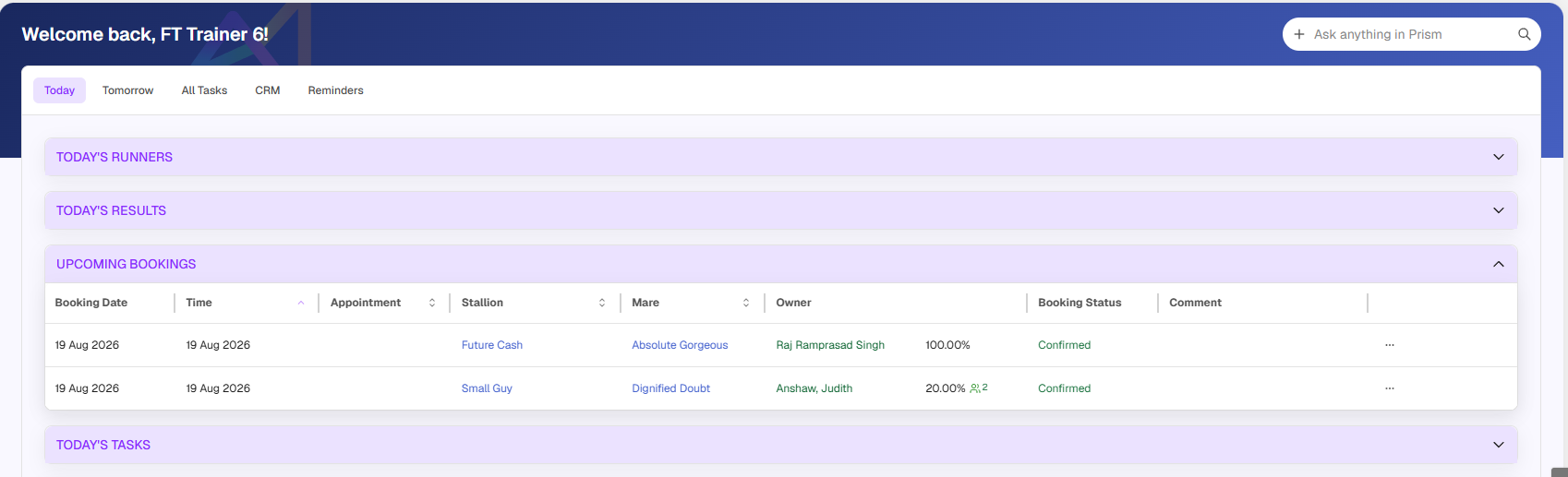Screen dimensions: 1568x477
Task: Expand Today's Tasks section chevron
Action: click(x=1498, y=445)
